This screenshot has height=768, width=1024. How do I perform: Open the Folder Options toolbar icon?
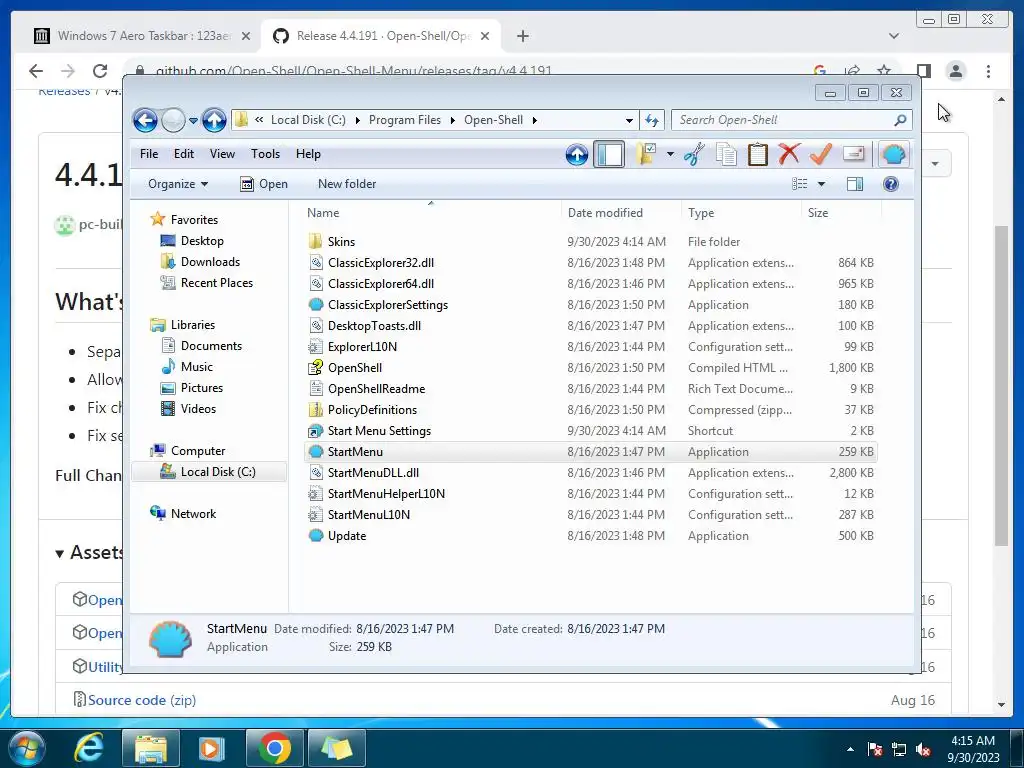coord(646,155)
